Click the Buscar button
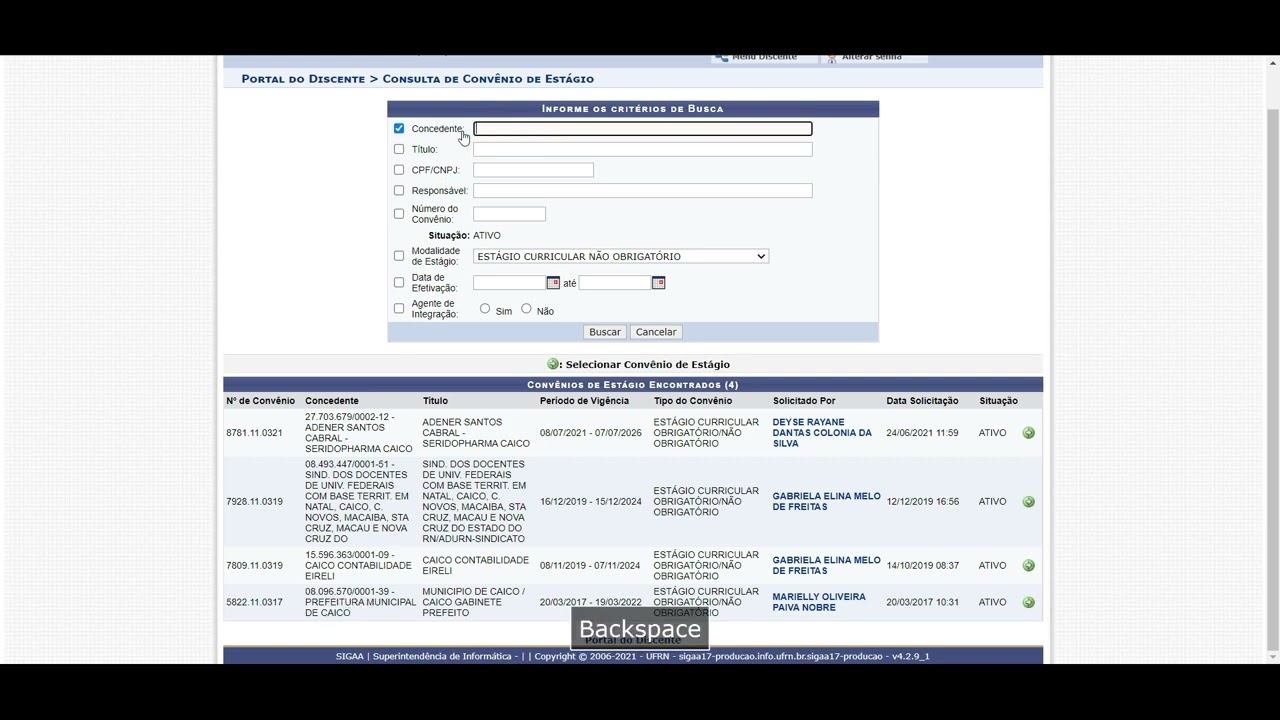 pyautogui.click(x=605, y=332)
